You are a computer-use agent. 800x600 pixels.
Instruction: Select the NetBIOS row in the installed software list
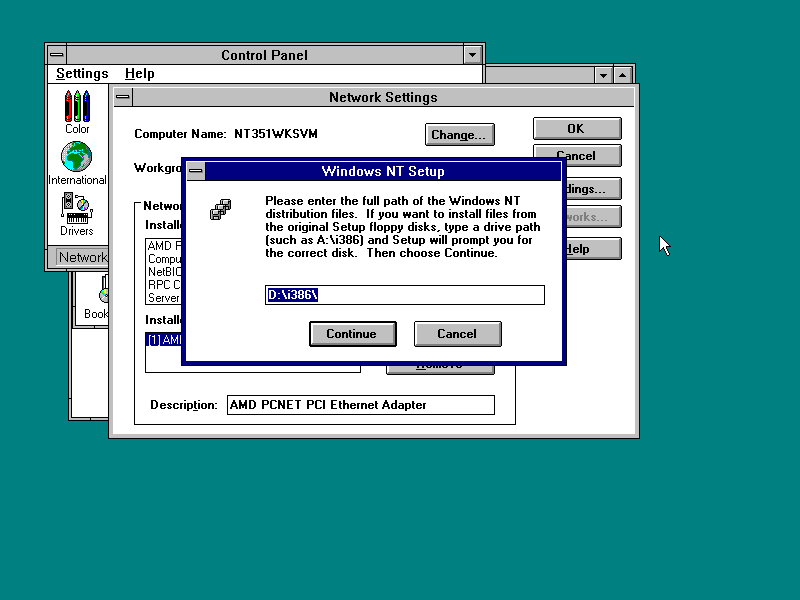click(x=164, y=272)
